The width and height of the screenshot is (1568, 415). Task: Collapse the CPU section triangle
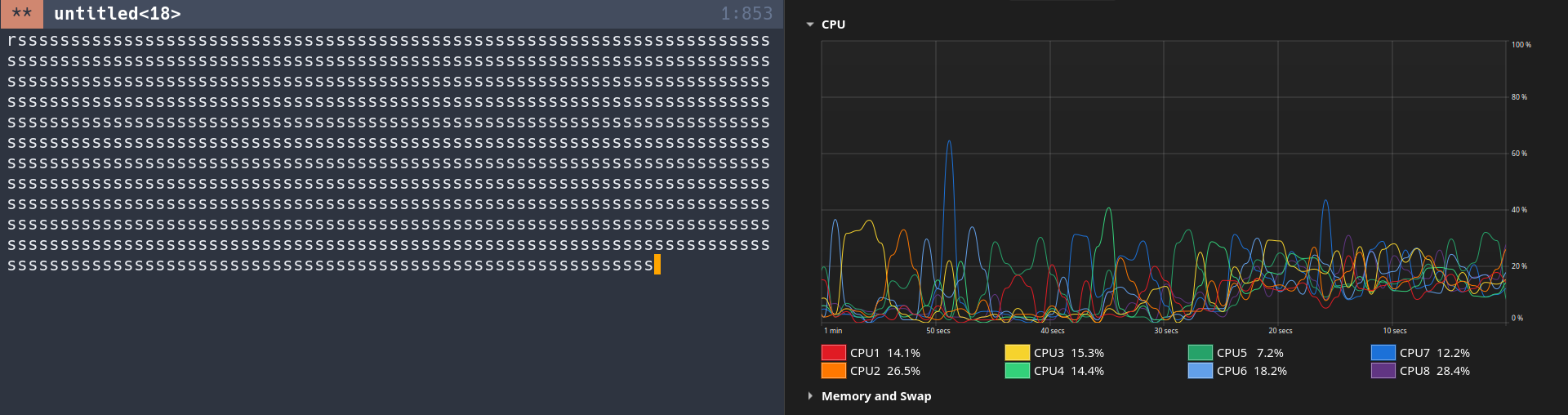810,25
